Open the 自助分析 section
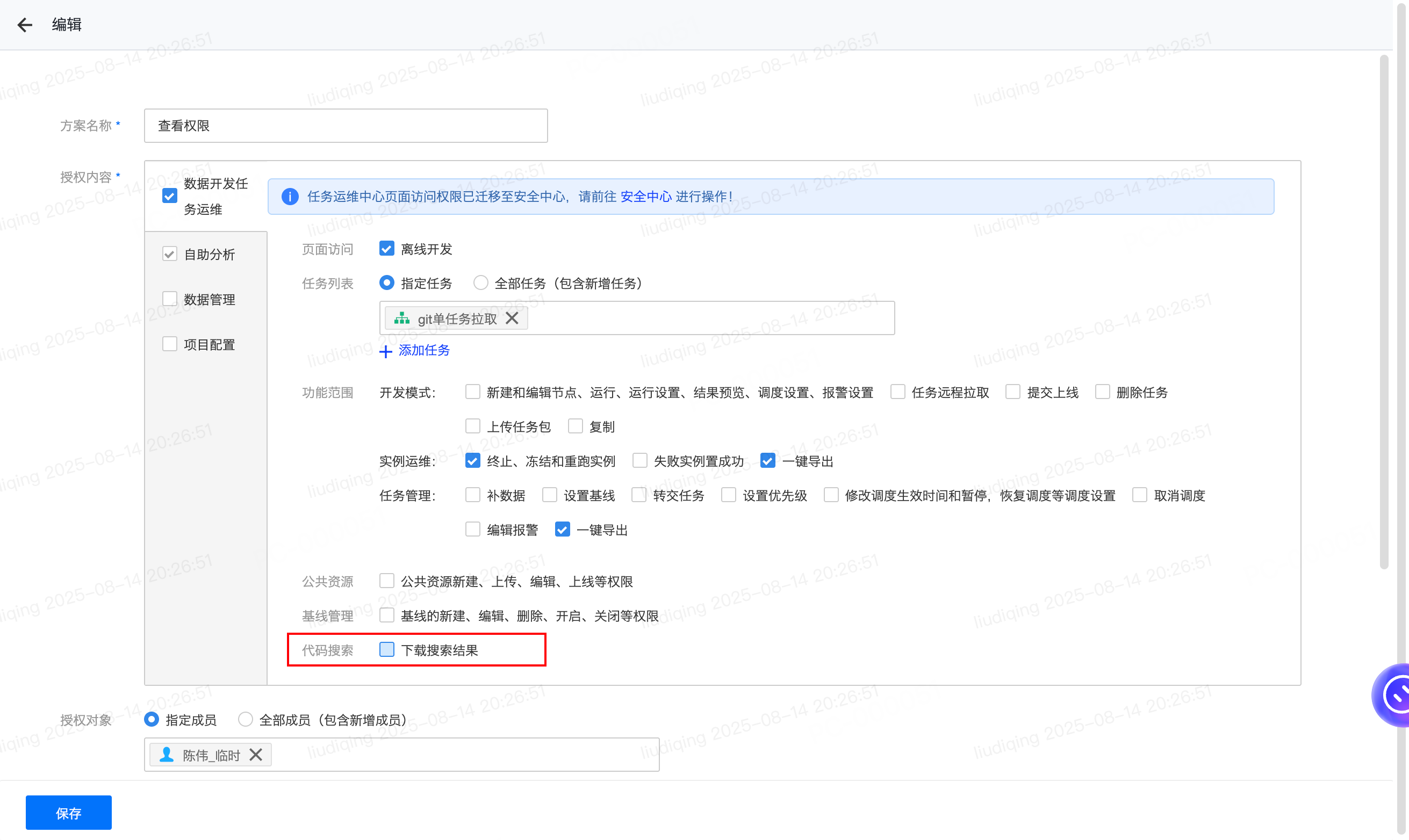Screen dimensions: 1409x840 tap(209, 254)
